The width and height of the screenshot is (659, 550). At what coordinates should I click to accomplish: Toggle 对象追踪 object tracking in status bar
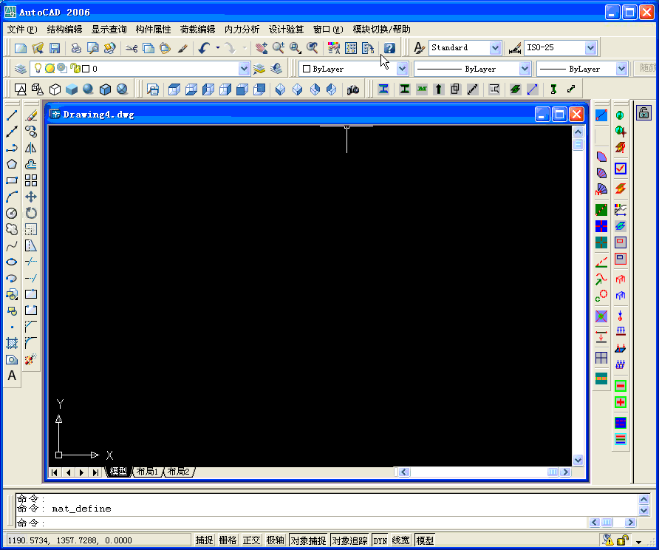tap(349, 540)
